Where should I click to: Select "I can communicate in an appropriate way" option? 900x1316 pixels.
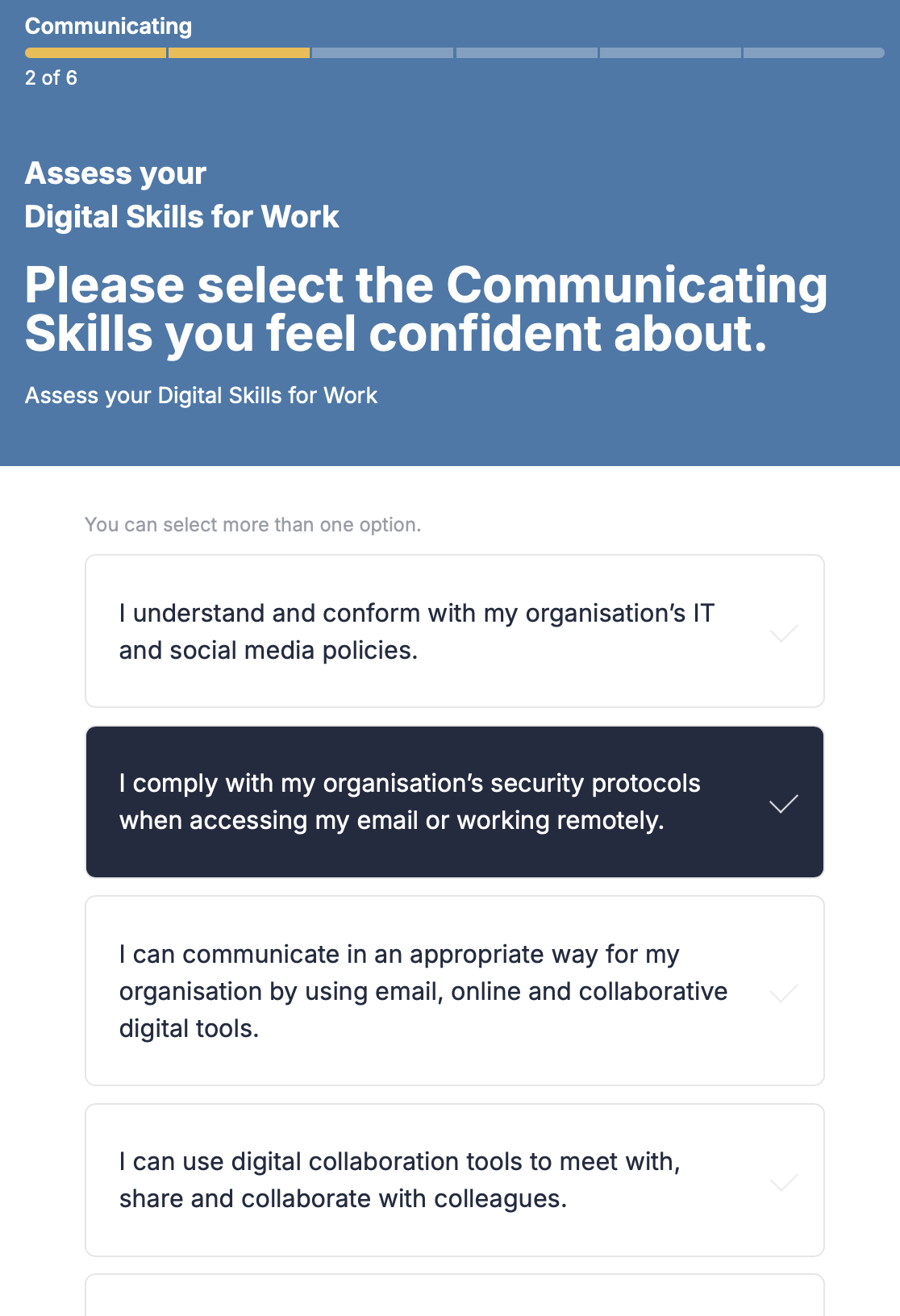coord(423,991)
